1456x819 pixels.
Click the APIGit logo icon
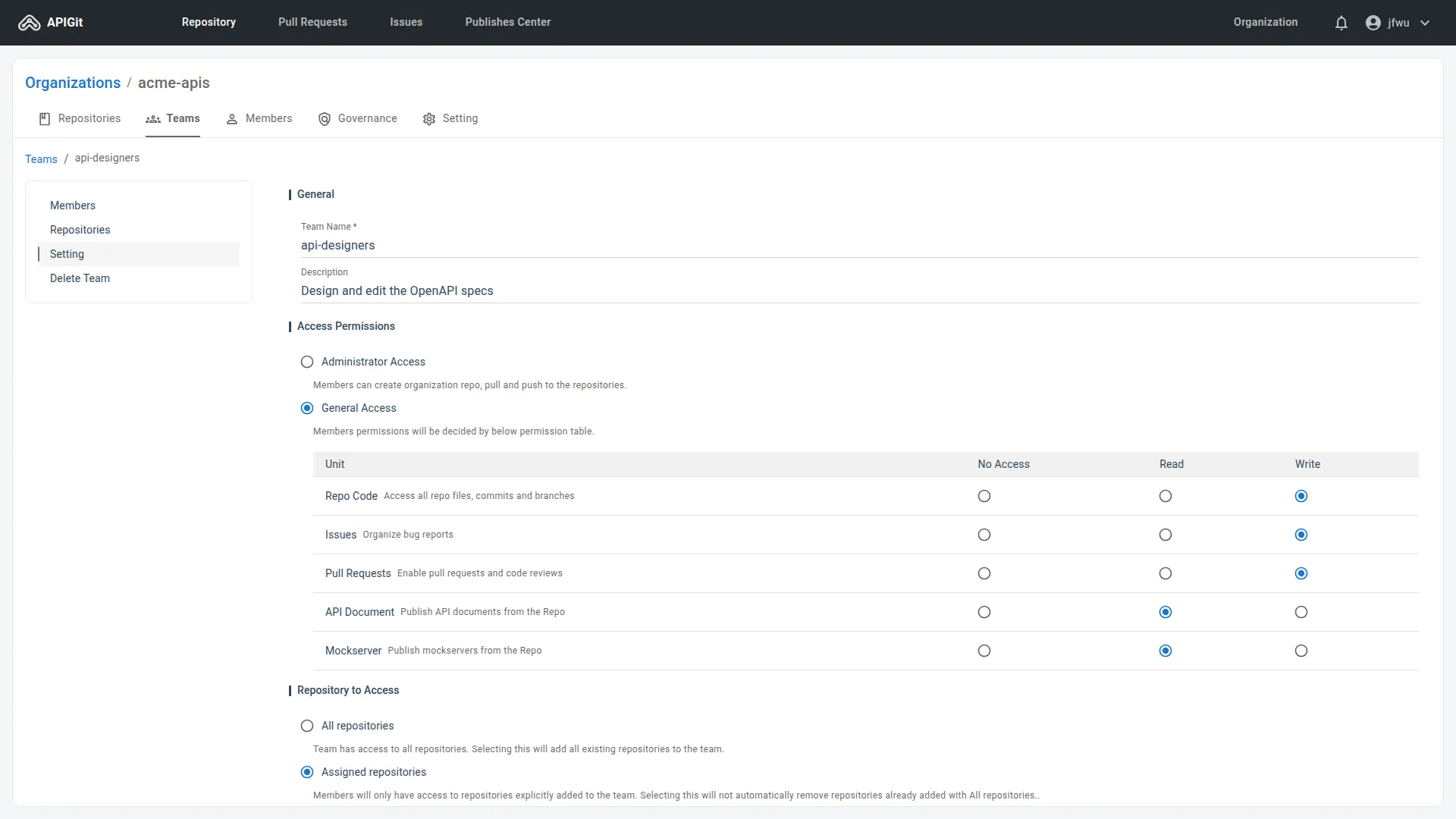(x=29, y=23)
